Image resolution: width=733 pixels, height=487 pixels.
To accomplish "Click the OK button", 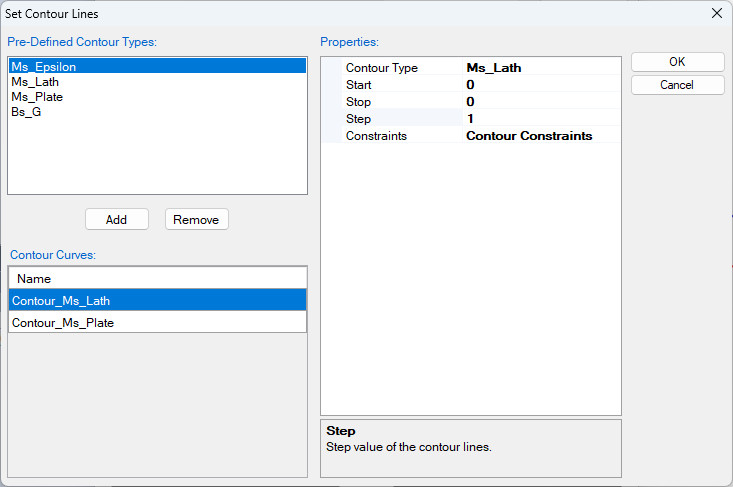I will (x=677, y=62).
